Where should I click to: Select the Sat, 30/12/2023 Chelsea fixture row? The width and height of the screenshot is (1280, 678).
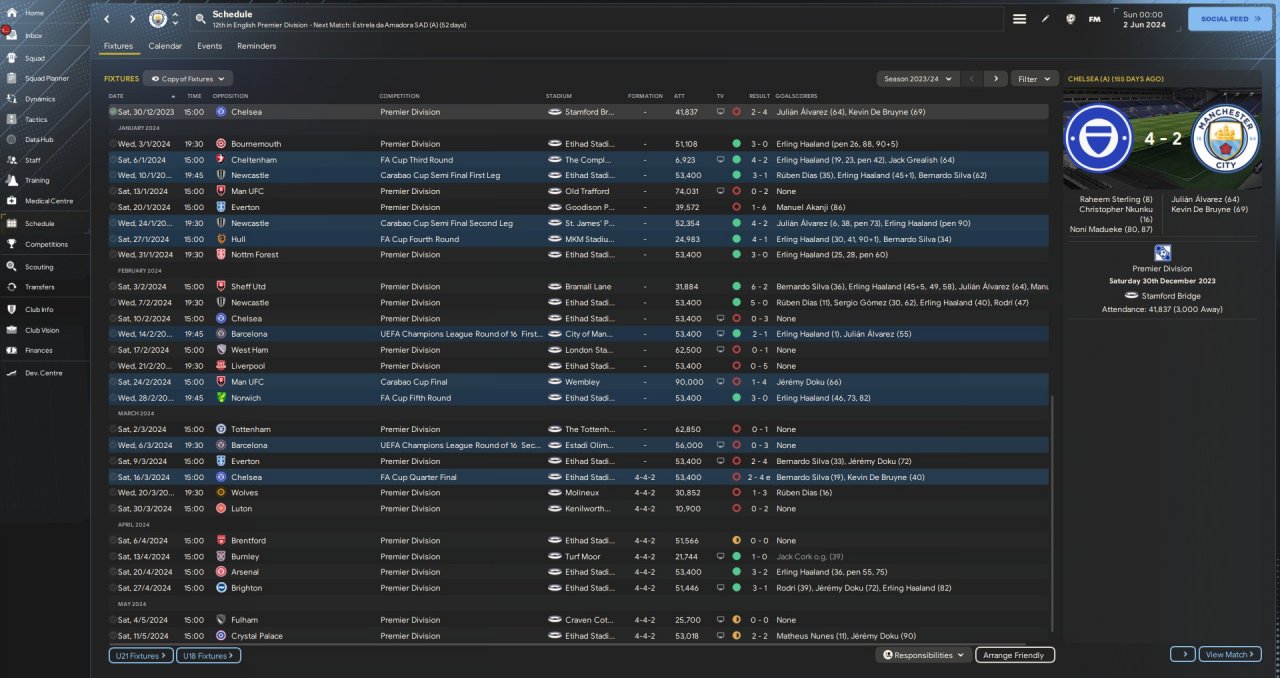pos(578,112)
